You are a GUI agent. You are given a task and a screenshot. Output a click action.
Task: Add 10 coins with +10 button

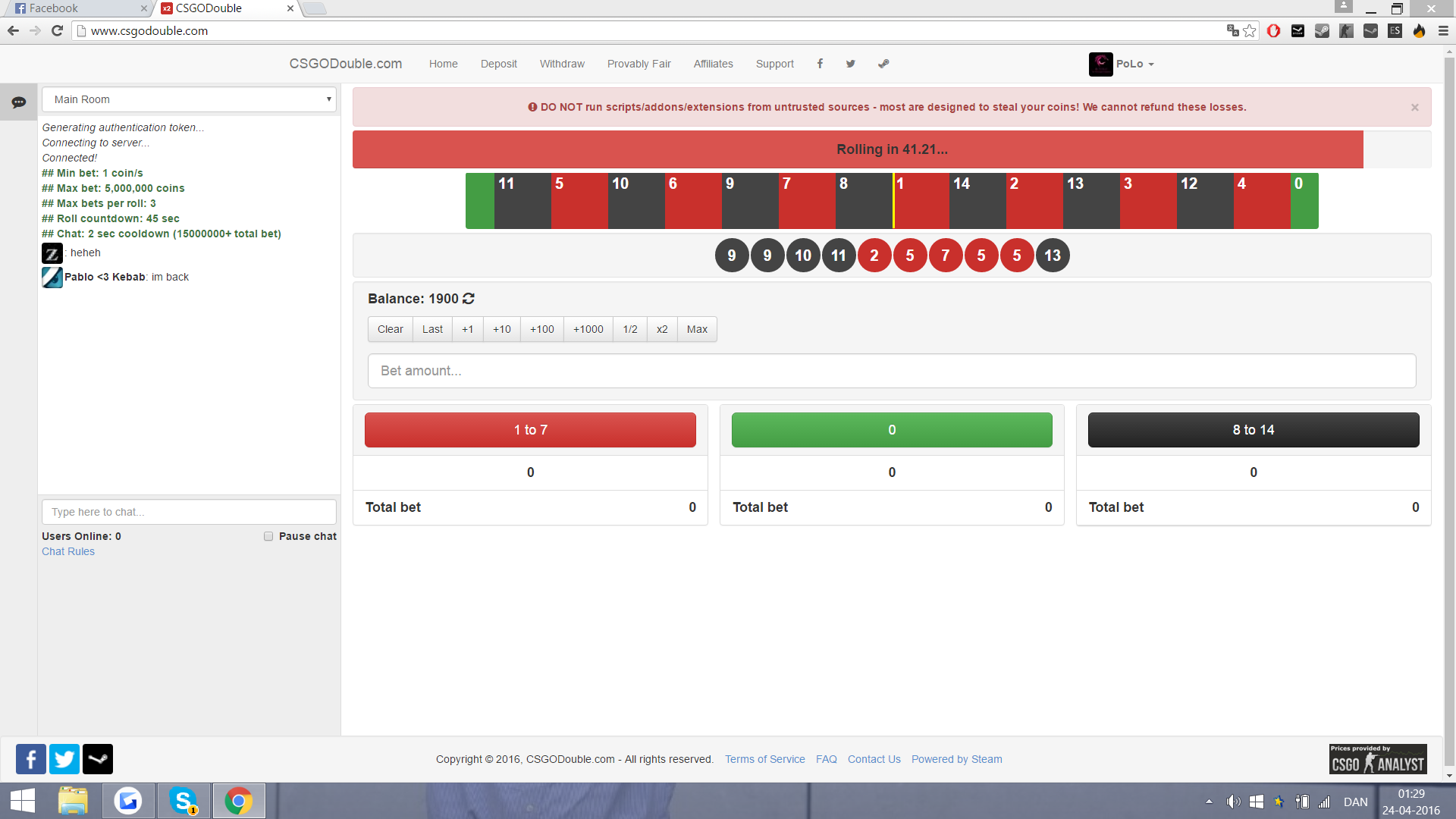[502, 329]
